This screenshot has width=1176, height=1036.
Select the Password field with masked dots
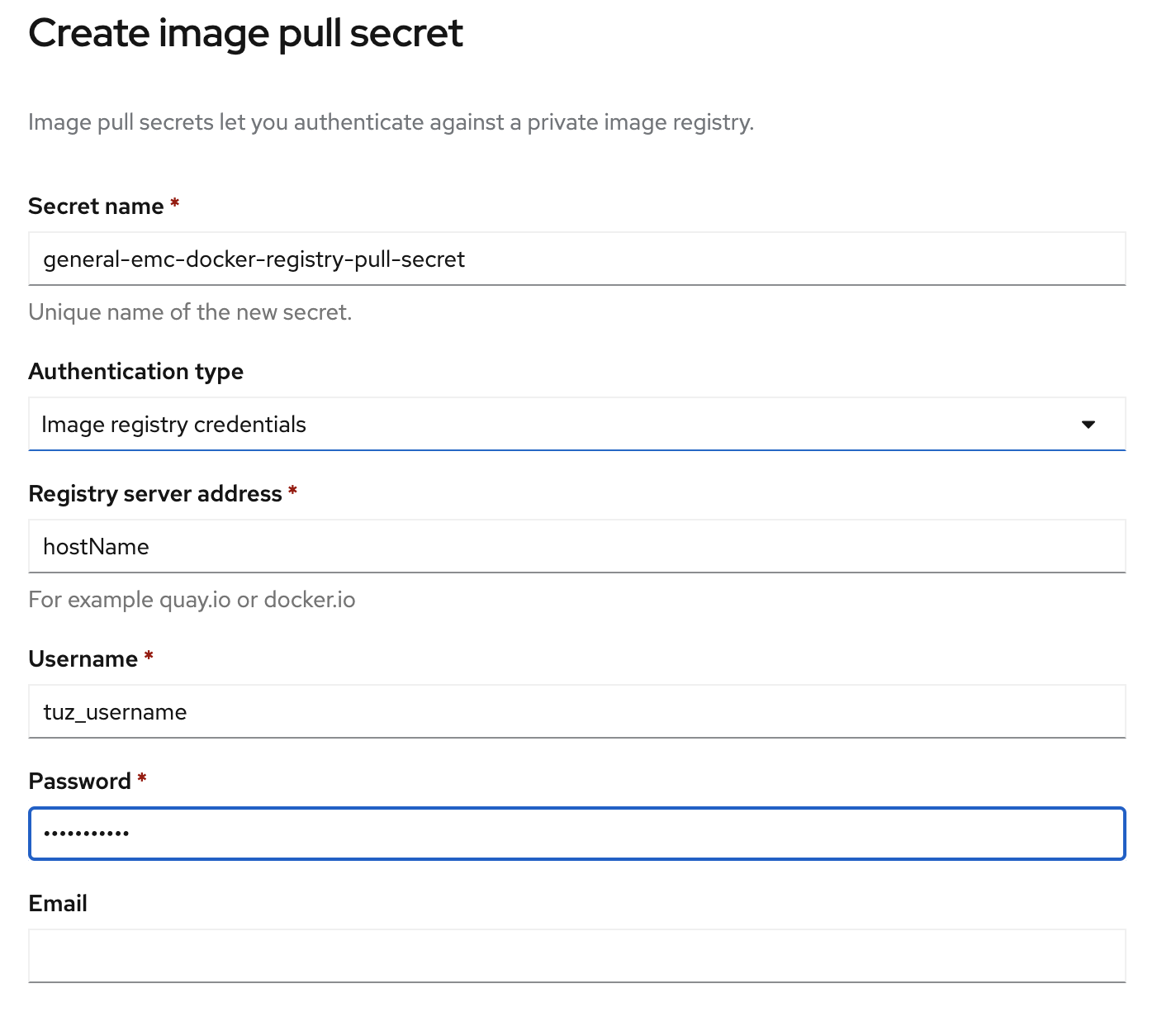[x=576, y=834]
